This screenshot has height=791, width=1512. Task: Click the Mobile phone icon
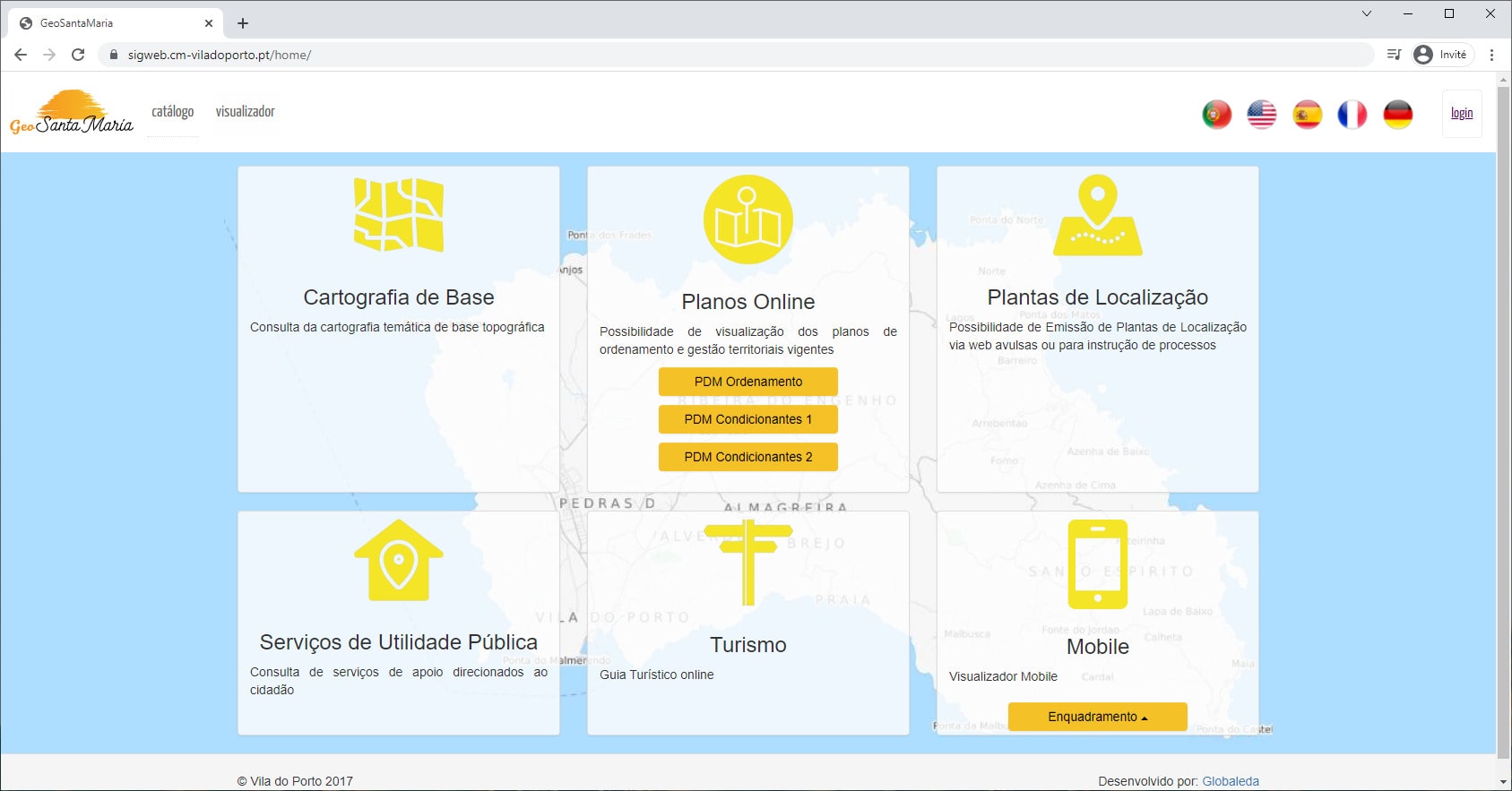pyautogui.click(x=1098, y=564)
